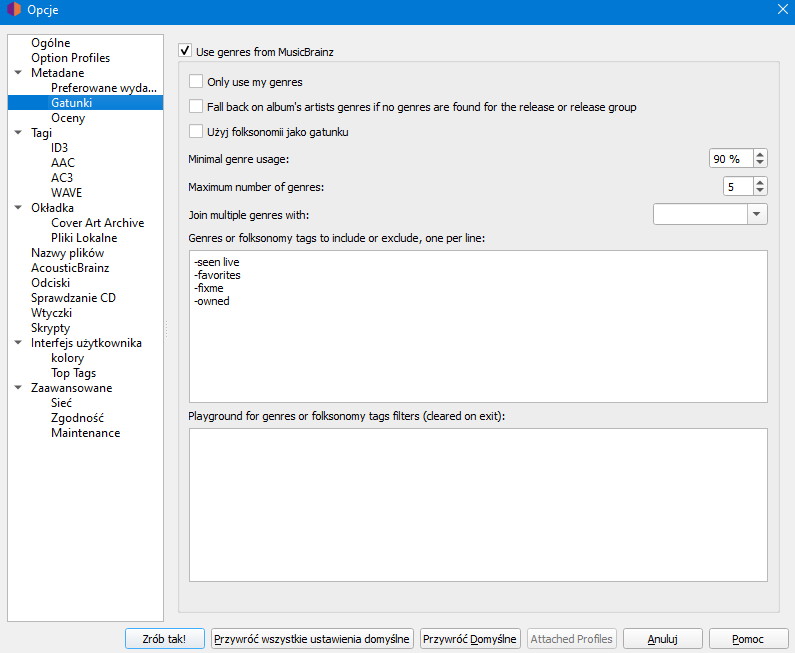Collapse the Tagi tree section
Viewport: 795px width, 653px height.
click(x=19, y=133)
